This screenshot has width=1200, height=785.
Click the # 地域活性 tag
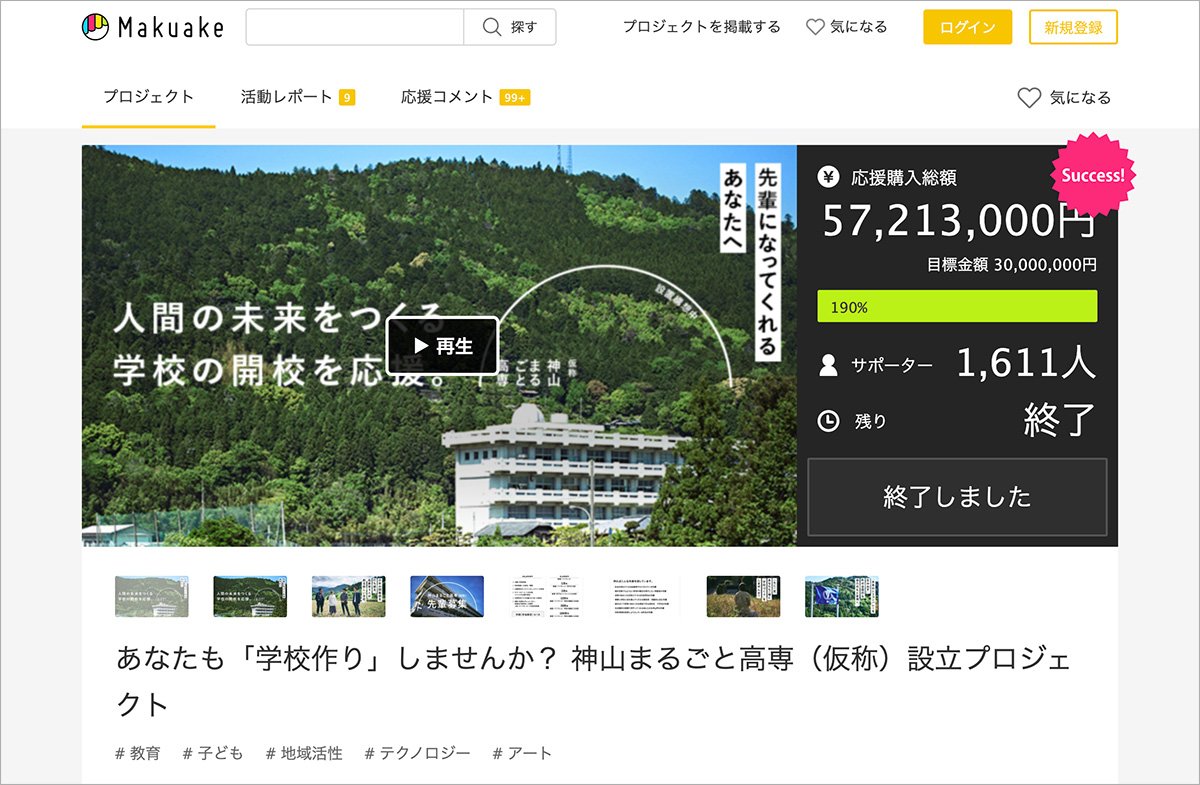[304, 753]
